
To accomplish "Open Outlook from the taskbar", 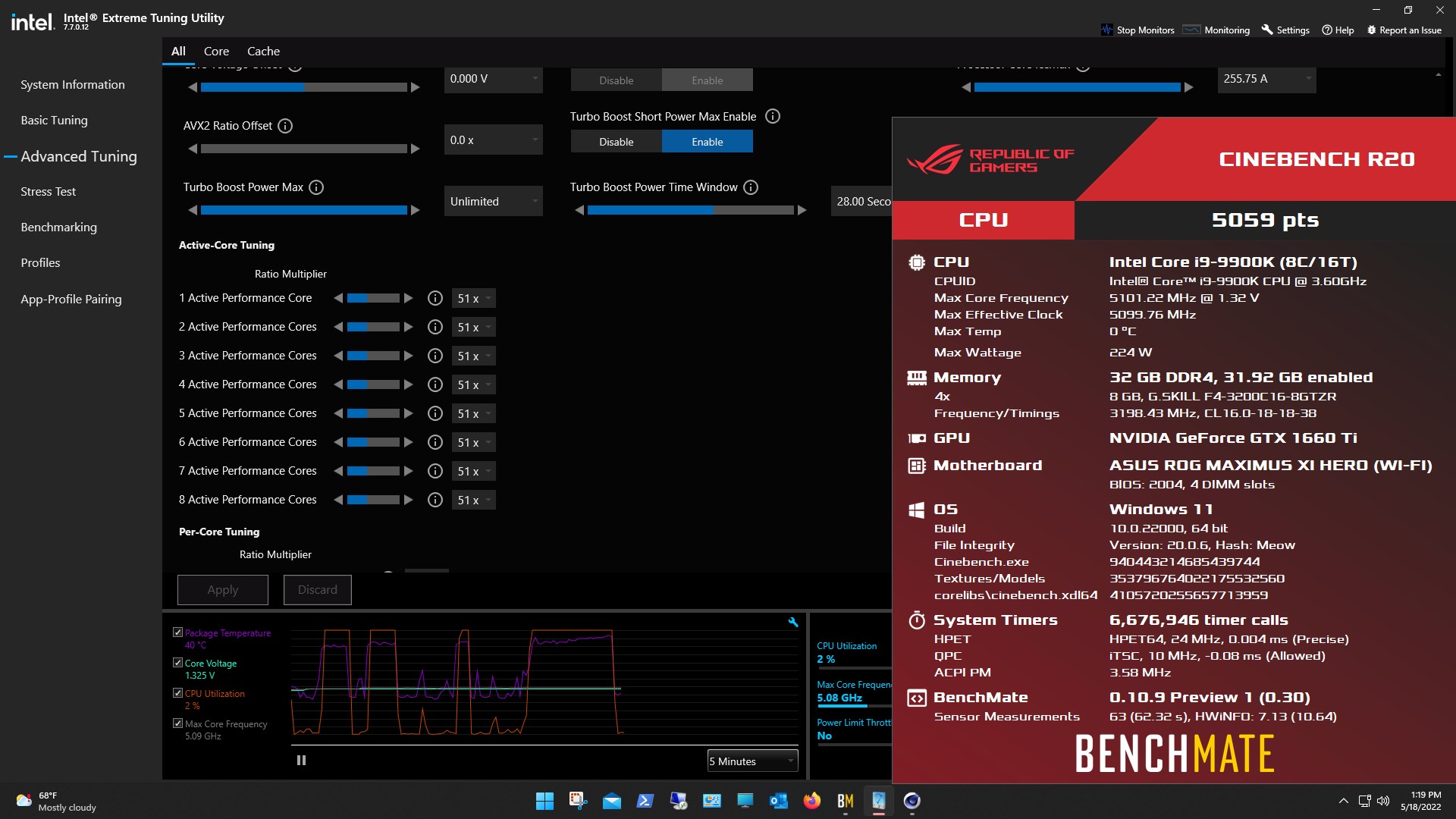I will (x=778, y=801).
